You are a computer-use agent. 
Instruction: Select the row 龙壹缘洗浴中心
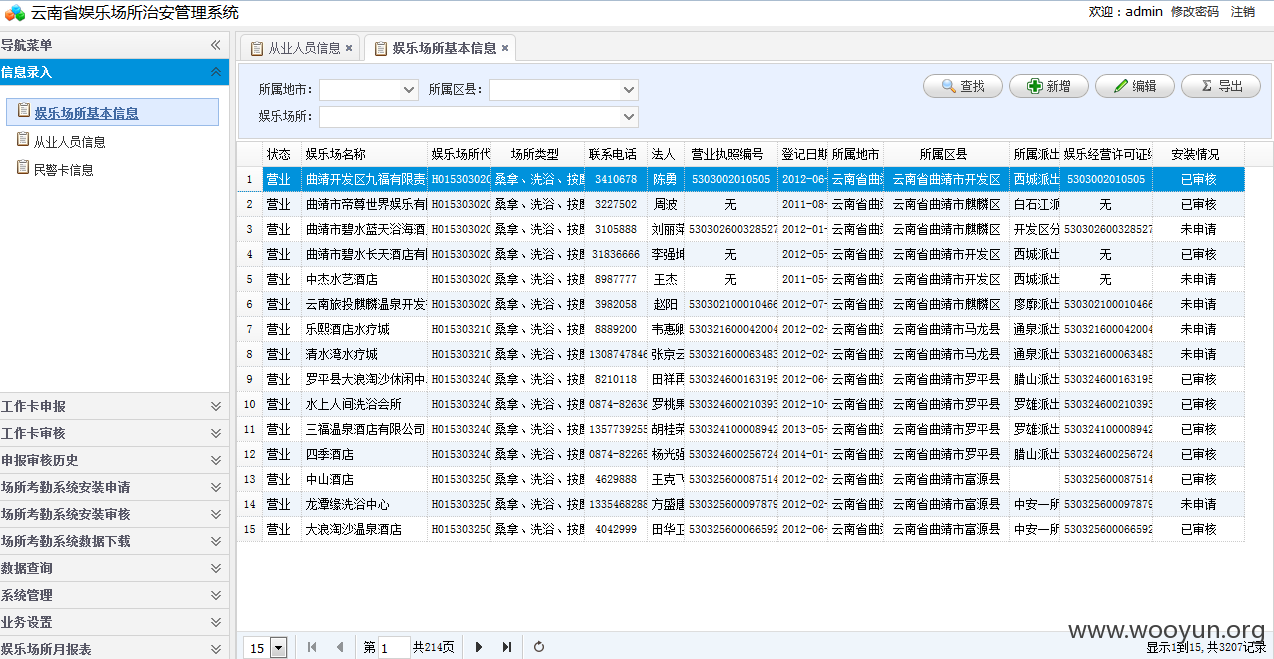pyautogui.click(x=741, y=504)
